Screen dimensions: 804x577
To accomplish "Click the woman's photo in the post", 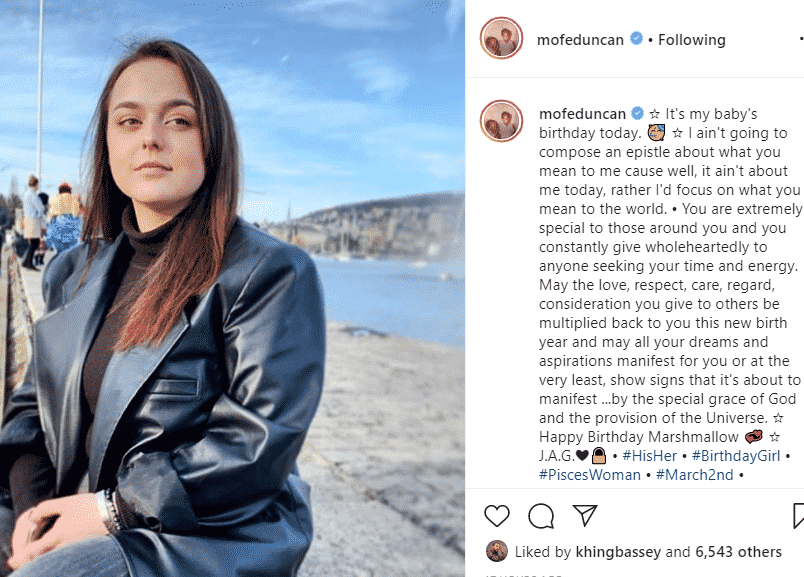I will point(232,288).
